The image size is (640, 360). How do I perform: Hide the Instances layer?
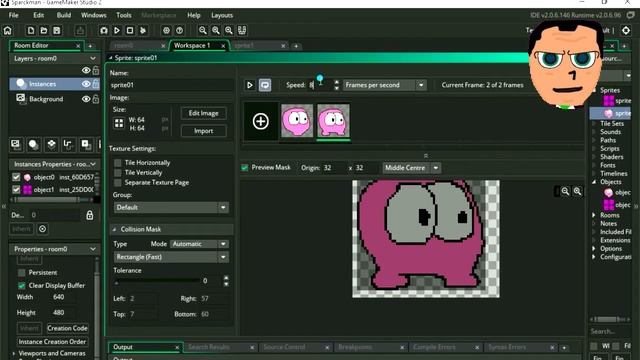click(86, 84)
